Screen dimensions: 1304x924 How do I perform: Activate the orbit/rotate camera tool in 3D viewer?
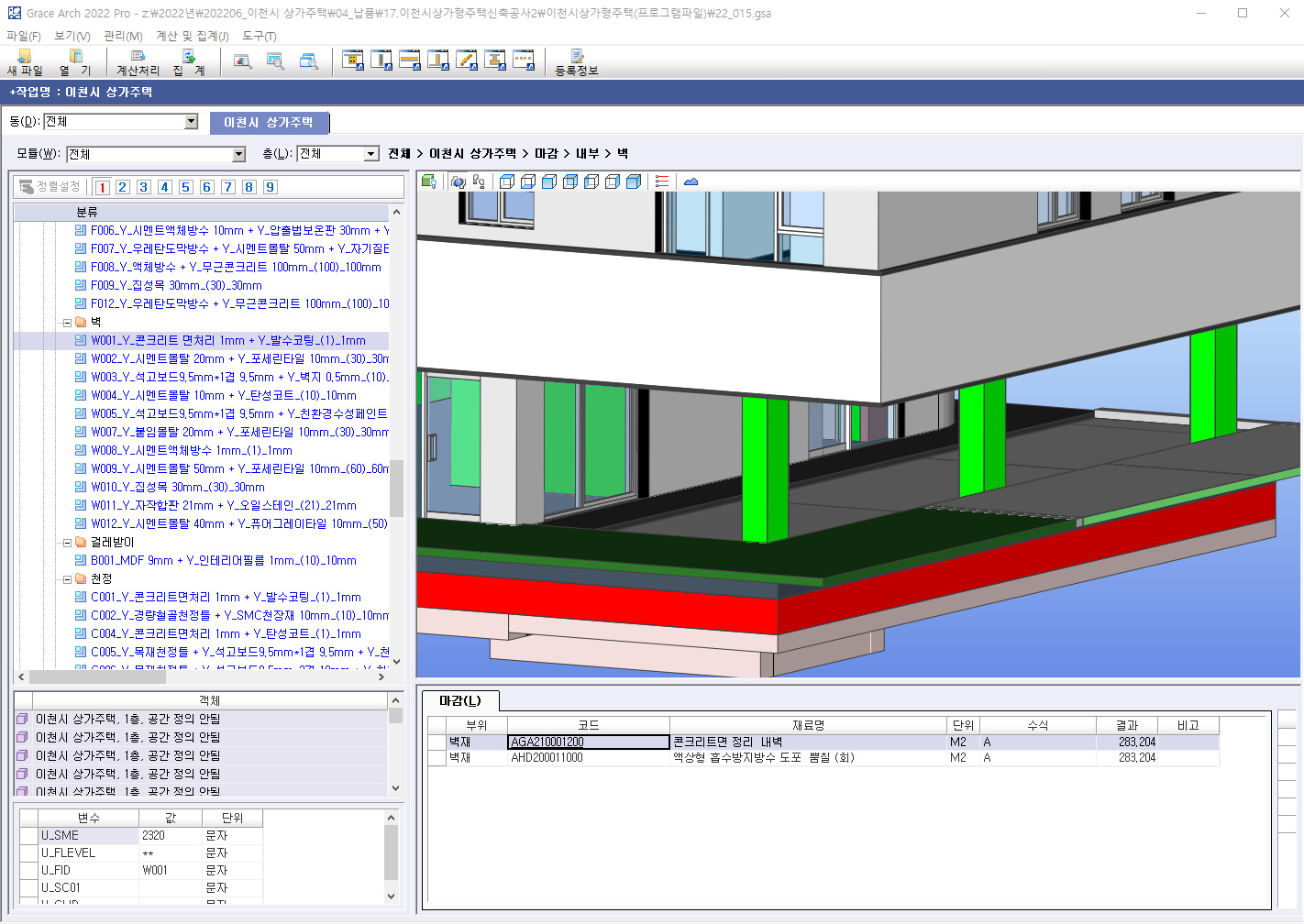click(459, 181)
